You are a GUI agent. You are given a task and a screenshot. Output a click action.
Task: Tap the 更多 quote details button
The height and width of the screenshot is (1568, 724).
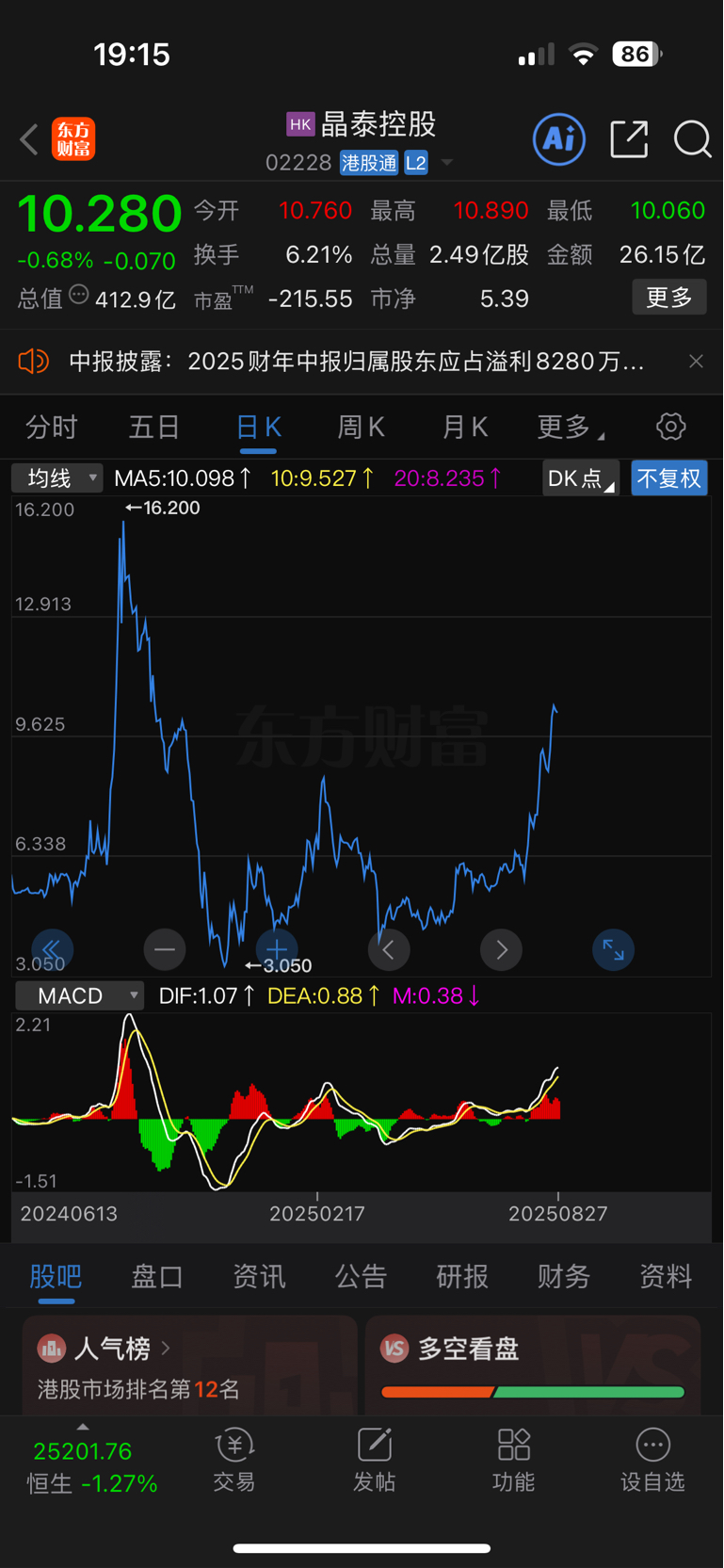[669, 298]
